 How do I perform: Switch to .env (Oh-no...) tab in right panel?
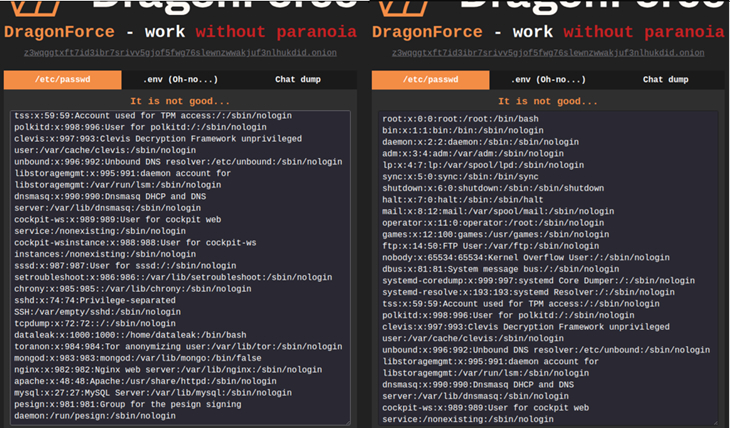[x=550, y=79]
